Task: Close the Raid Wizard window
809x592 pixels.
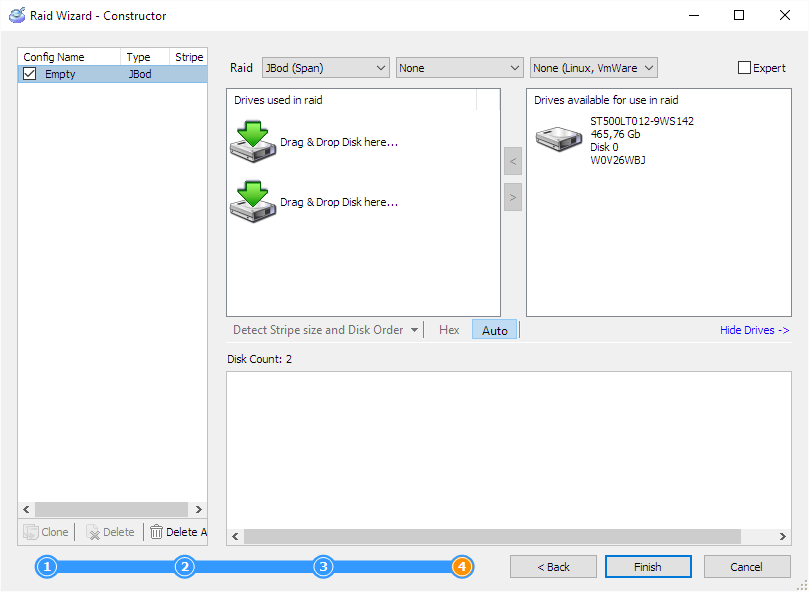Action: click(x=785, y=15)
